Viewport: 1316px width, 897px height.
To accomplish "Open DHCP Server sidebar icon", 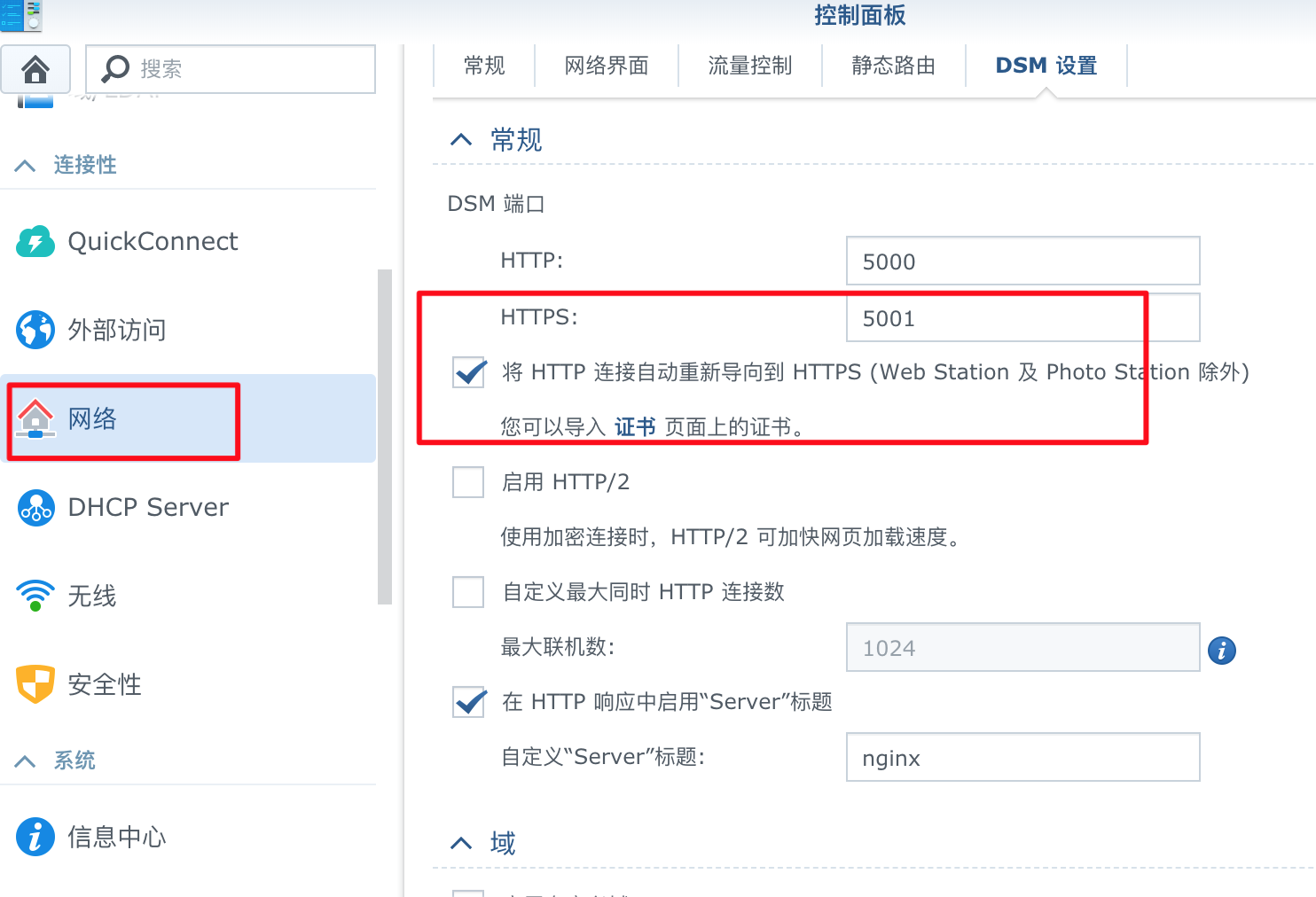I will point(35,507).
